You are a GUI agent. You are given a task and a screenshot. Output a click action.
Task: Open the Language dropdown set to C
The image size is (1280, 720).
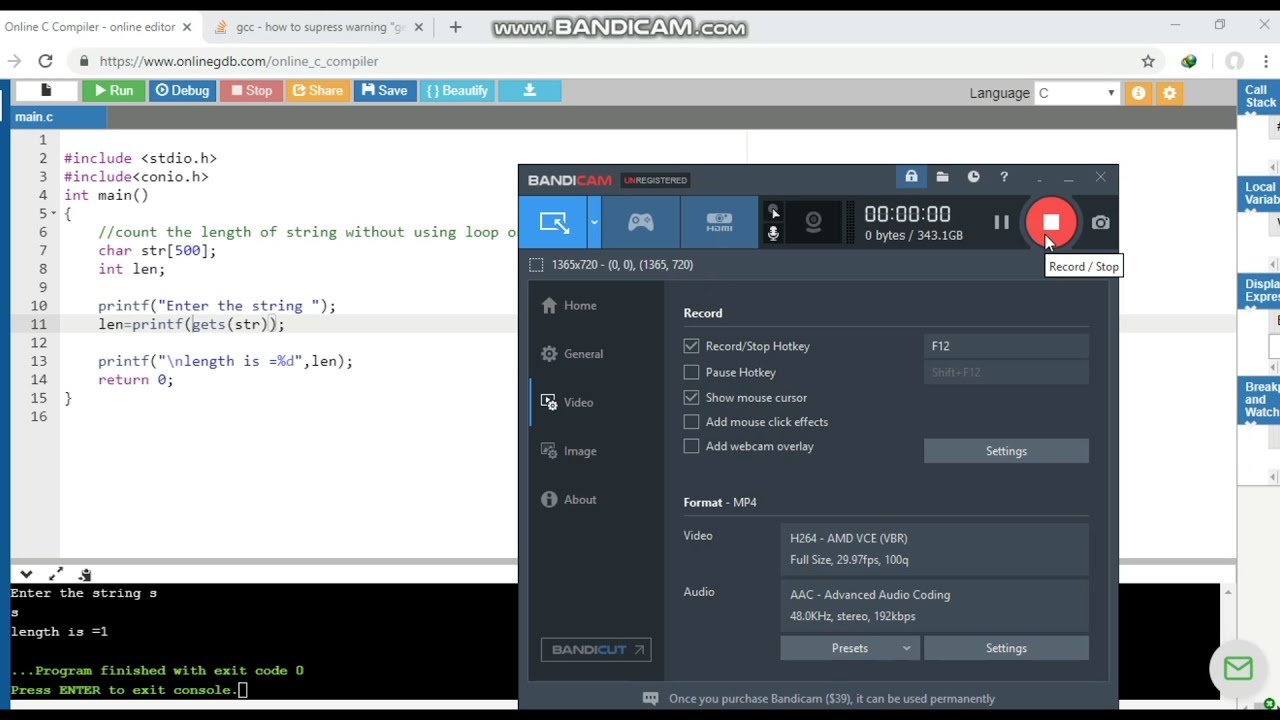[x=1076, y=93]
